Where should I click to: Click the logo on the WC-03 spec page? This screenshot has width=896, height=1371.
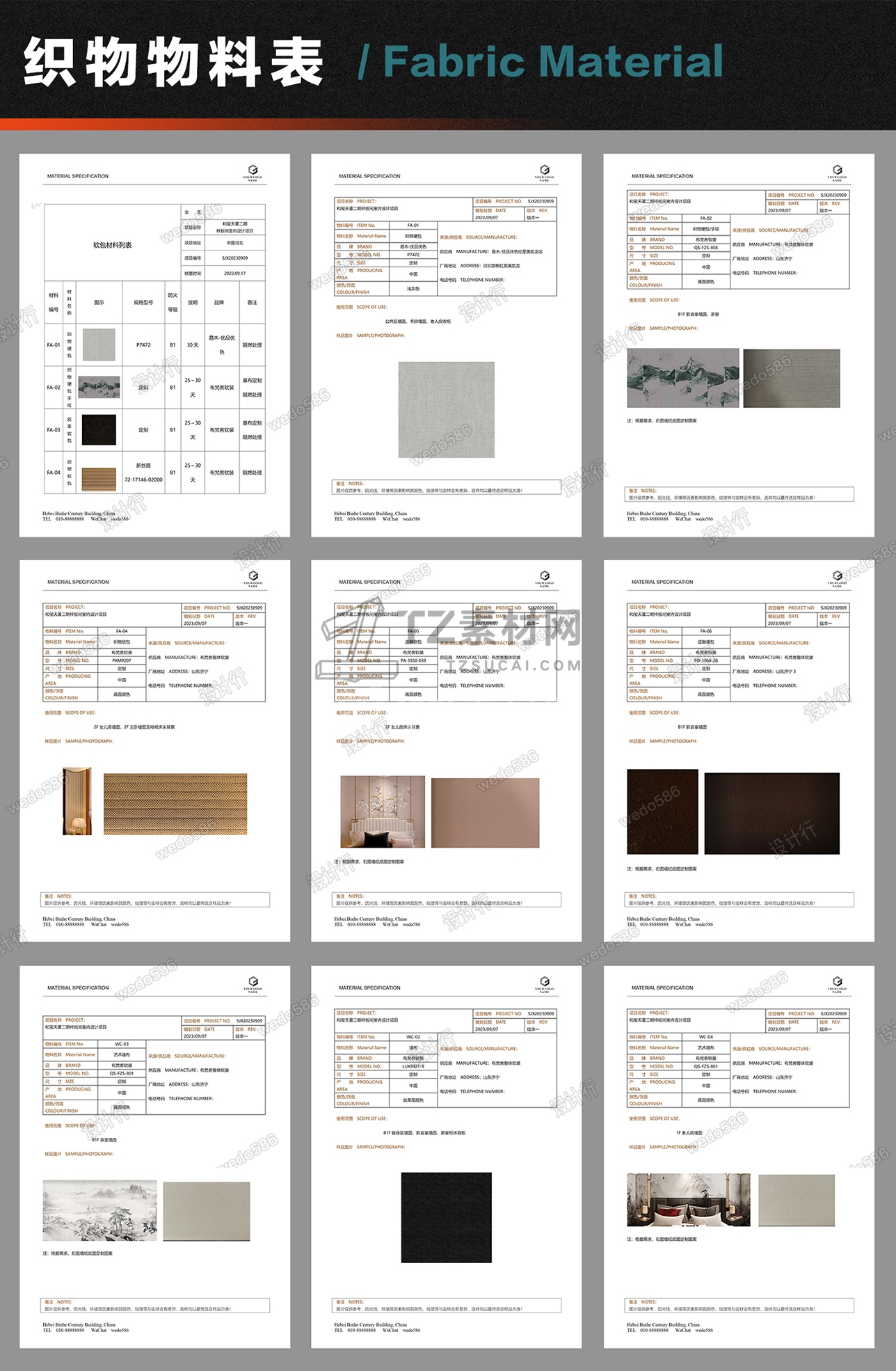tap(253, 984)
